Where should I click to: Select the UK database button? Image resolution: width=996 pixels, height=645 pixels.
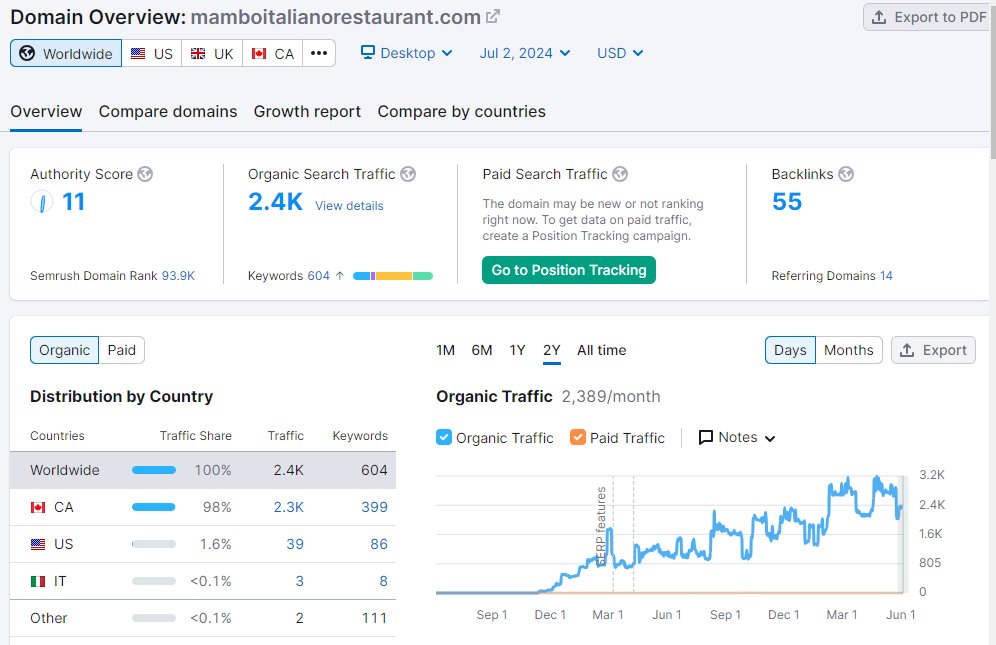212,53
